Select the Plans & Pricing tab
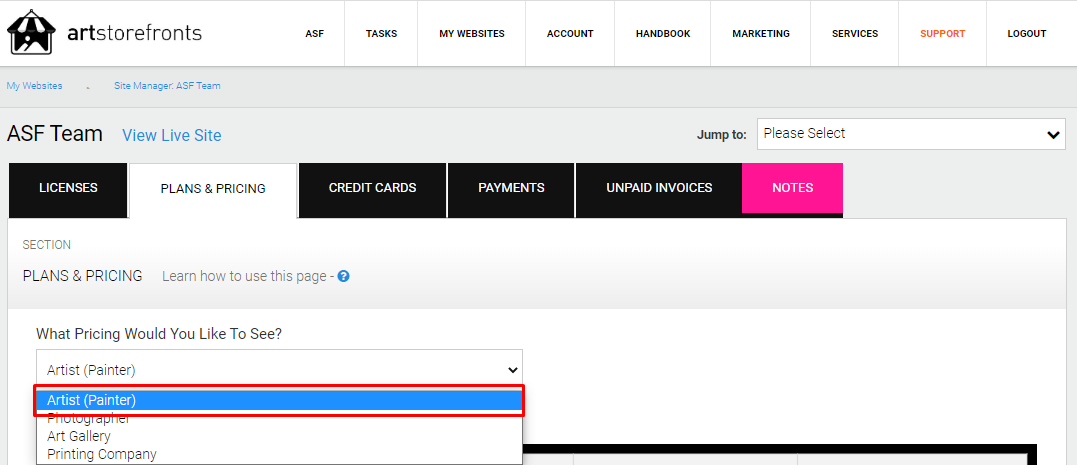Viewport: 1077px width, 465px height. (213, 189)
